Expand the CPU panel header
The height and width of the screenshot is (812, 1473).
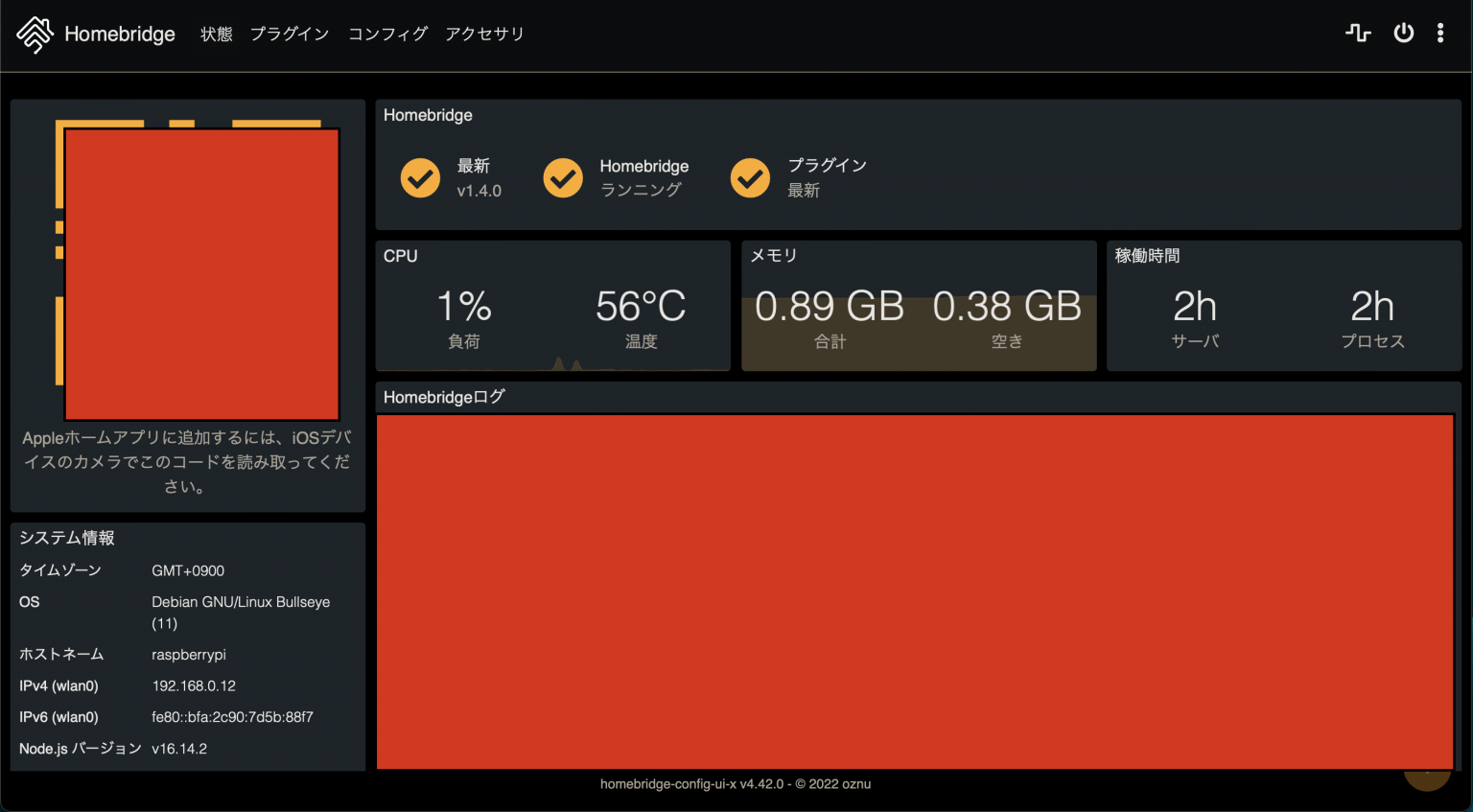coord(400,255)
